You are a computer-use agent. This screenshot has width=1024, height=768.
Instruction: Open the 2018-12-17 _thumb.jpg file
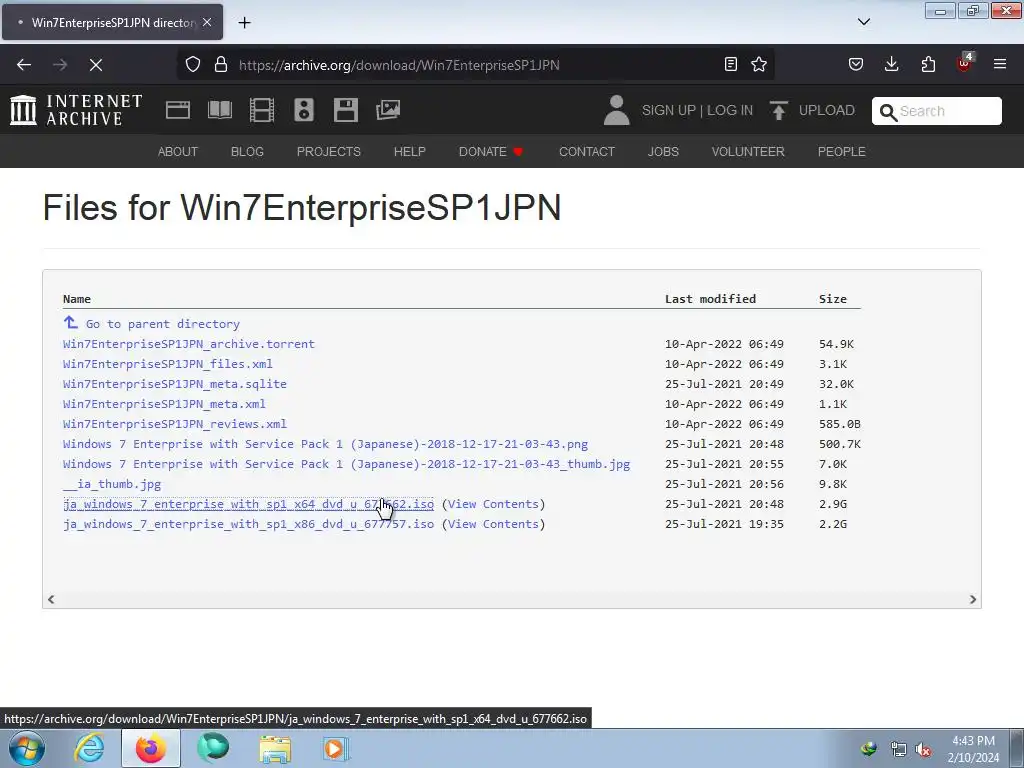[x=346, y=464]
